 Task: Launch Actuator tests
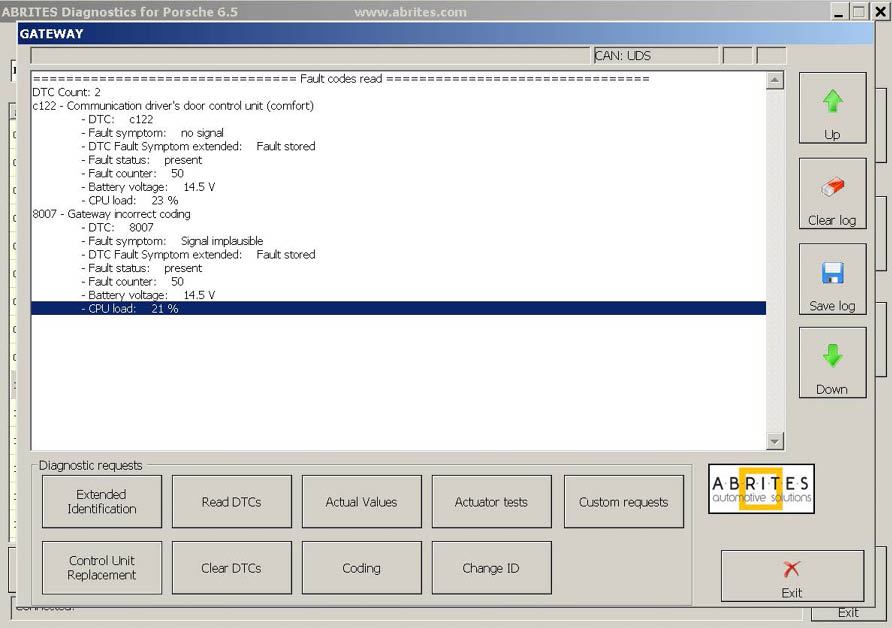[491, 502]
